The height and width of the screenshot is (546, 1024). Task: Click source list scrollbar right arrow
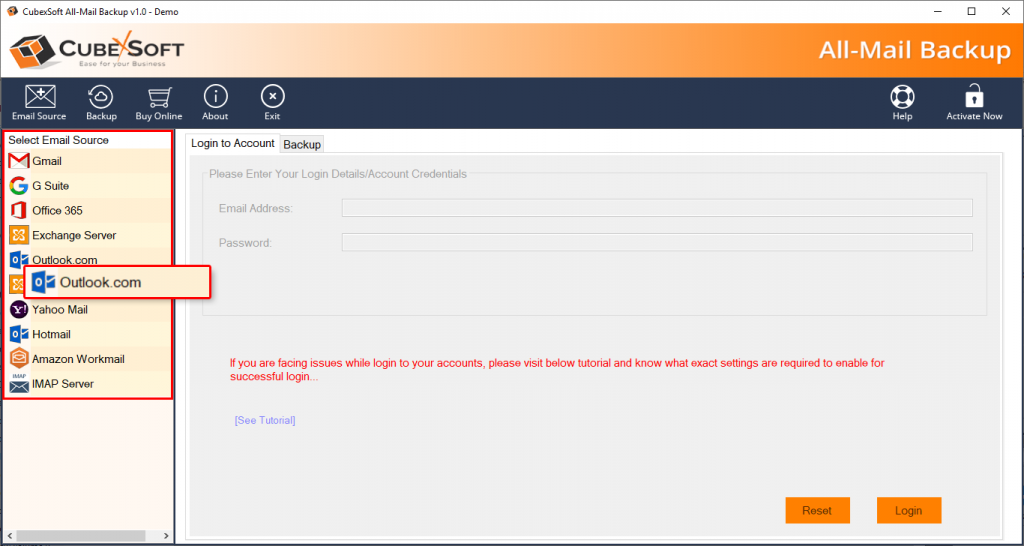[x=166, y=536]
